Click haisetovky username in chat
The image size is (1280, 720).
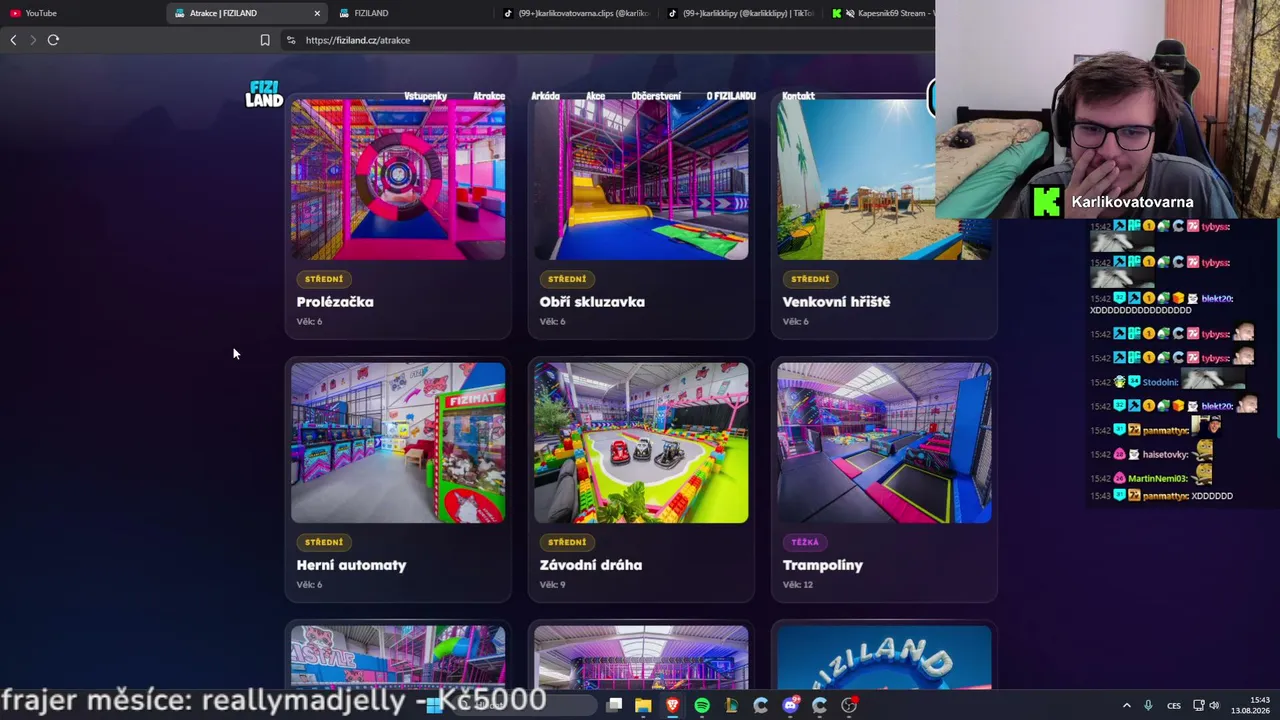coord(1165,455)
